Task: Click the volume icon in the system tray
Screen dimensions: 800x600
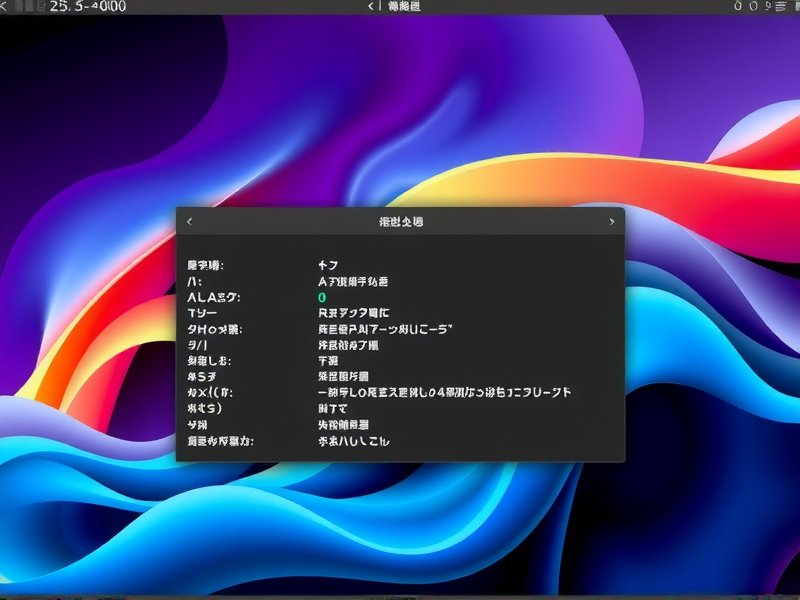Action: click(x=754, y=8)
